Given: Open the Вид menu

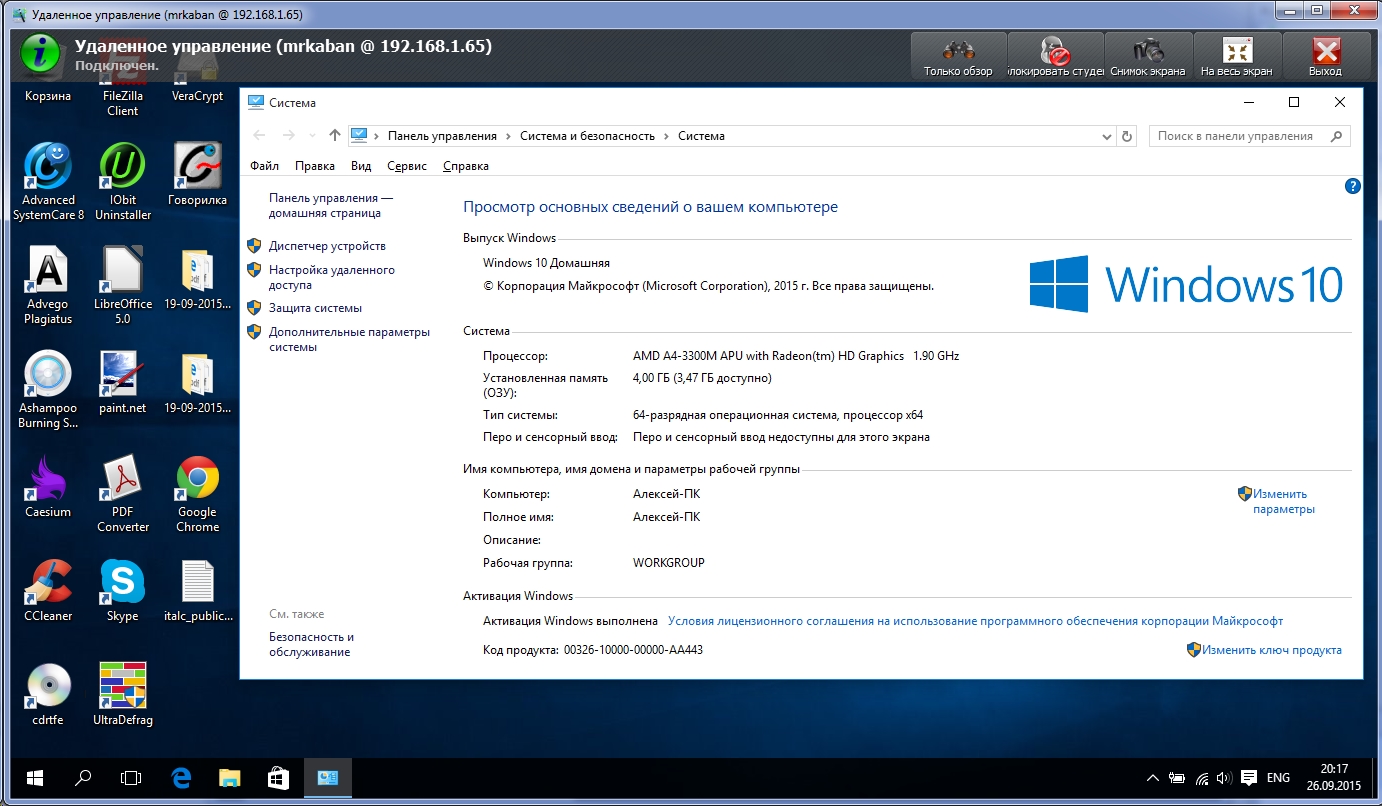Looking at the screenshot, I should coord(361,166).
